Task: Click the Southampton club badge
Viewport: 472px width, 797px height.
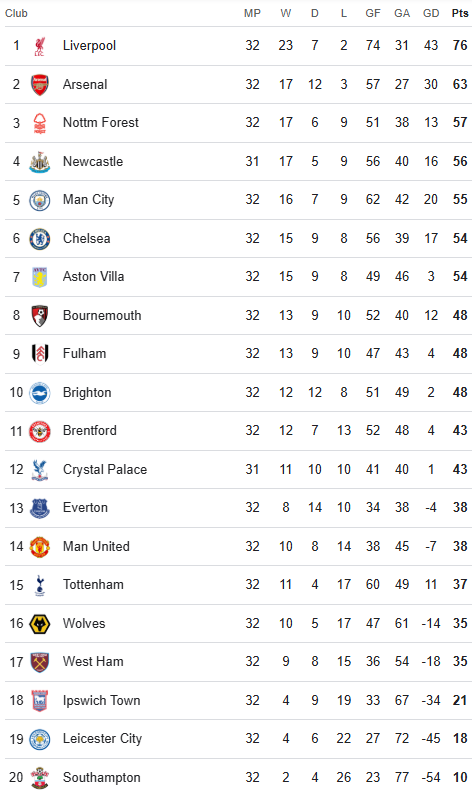Action: coord(40,778)
